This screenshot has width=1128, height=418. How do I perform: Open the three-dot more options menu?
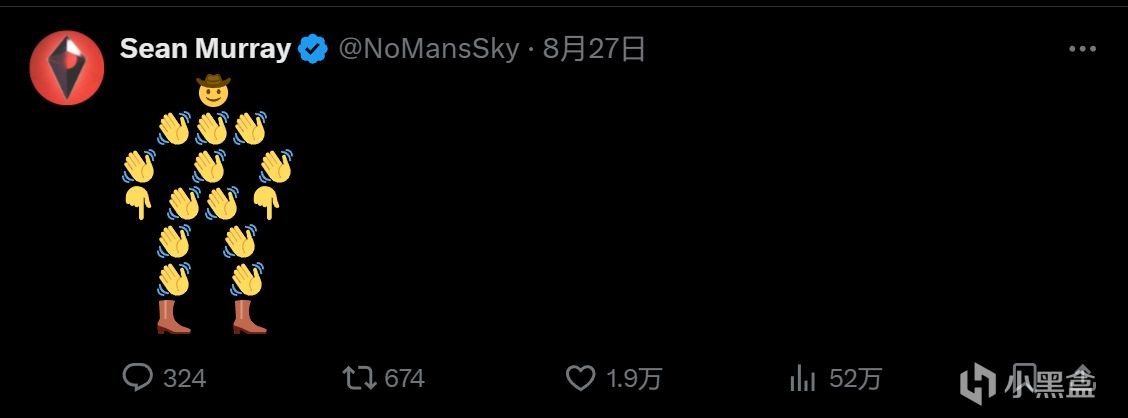1082,49
